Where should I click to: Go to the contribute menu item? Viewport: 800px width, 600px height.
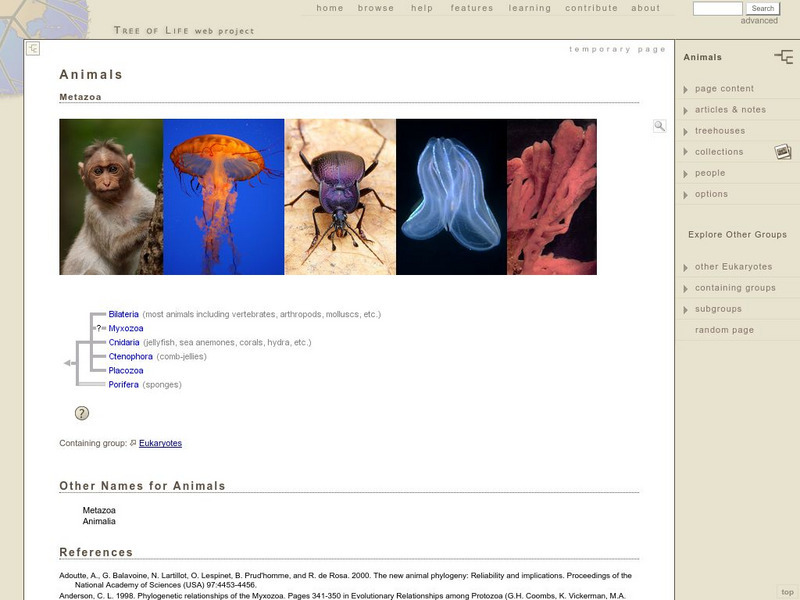click(591, 8)
